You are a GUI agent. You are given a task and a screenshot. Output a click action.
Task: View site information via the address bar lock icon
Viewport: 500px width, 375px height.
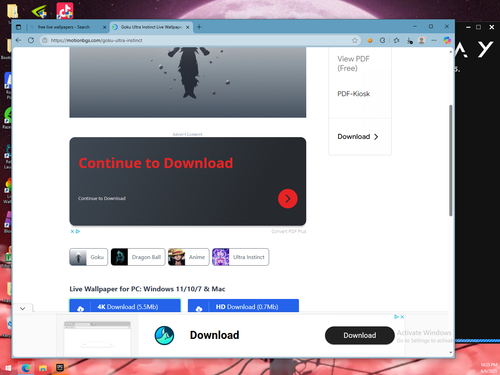click(x=45, y=40)
